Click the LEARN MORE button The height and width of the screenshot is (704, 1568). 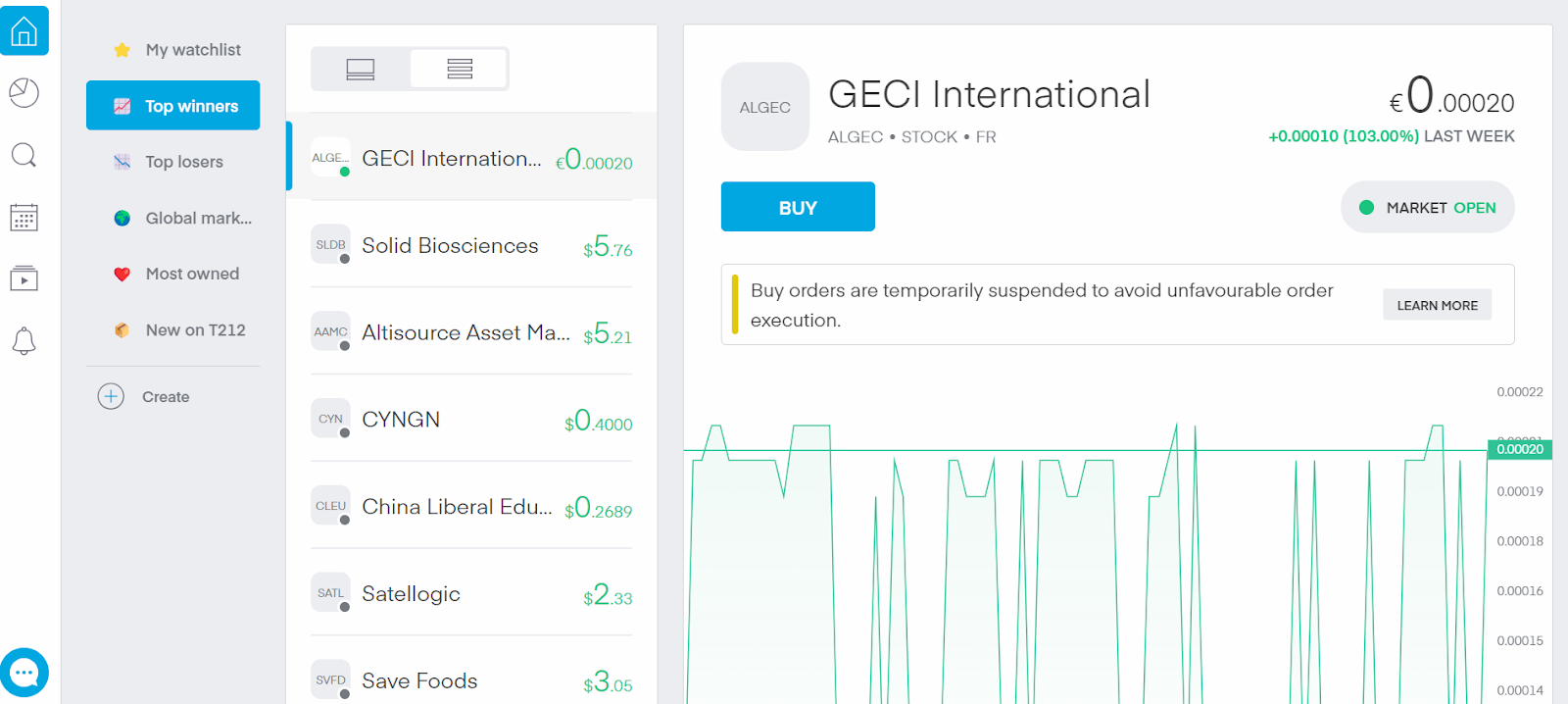[1437, 305]
